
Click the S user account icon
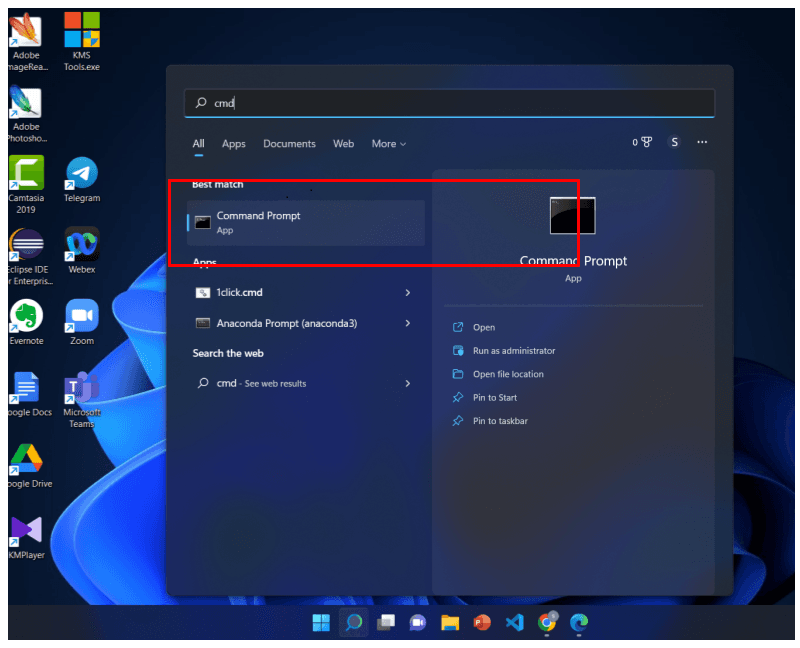[674, 143]
